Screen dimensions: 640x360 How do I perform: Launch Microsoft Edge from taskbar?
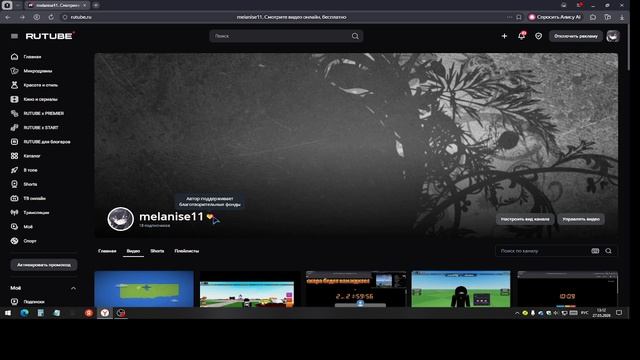pyautogui.click(x=24, y=313)
